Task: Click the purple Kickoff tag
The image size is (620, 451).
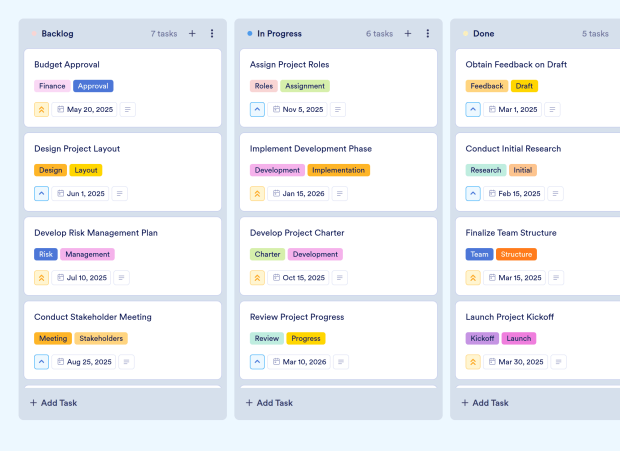Action: (x=482, y=338)
